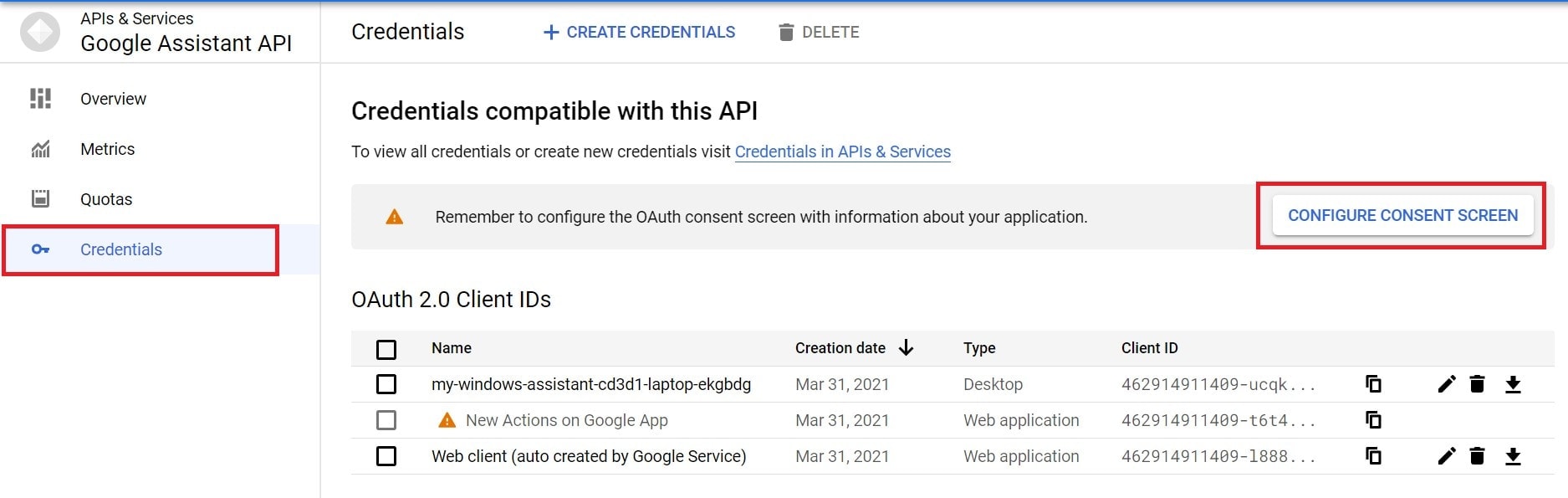Click New Actions on Google App name
The image size is (1568, 498).
click(x=567, y=420)
